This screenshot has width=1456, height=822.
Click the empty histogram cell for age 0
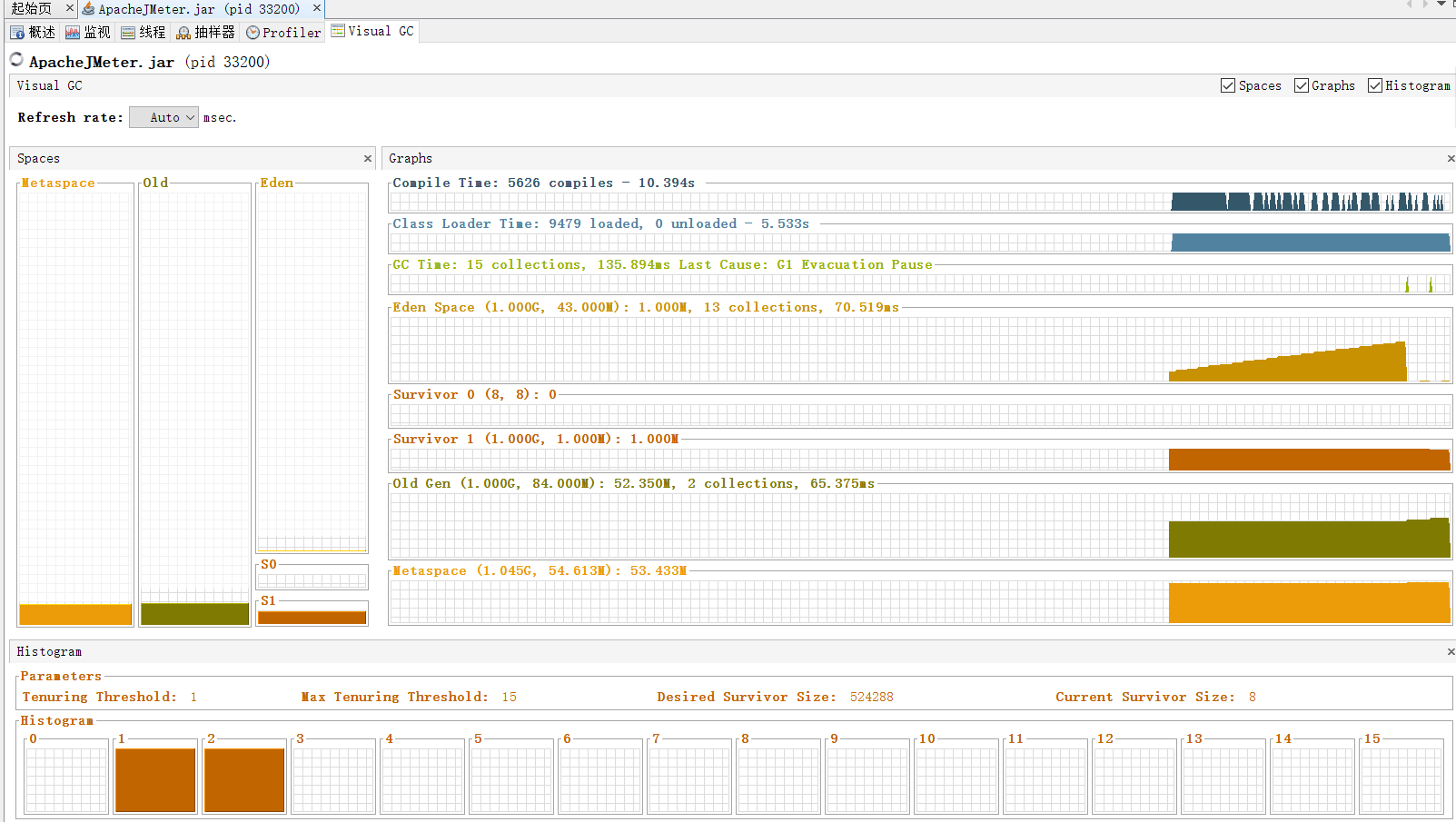coord(66,779)
